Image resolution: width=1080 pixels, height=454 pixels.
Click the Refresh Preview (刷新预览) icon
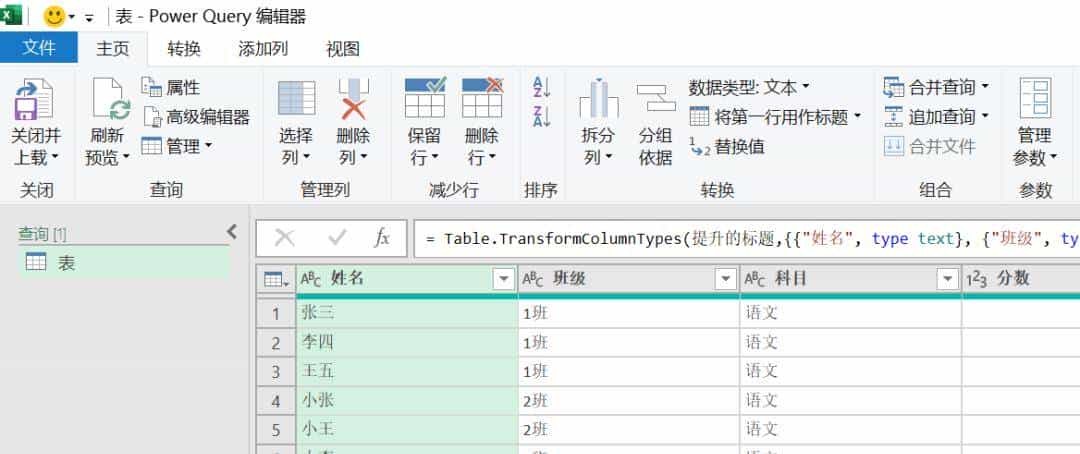pyautogui.click(x=111, y=99)
